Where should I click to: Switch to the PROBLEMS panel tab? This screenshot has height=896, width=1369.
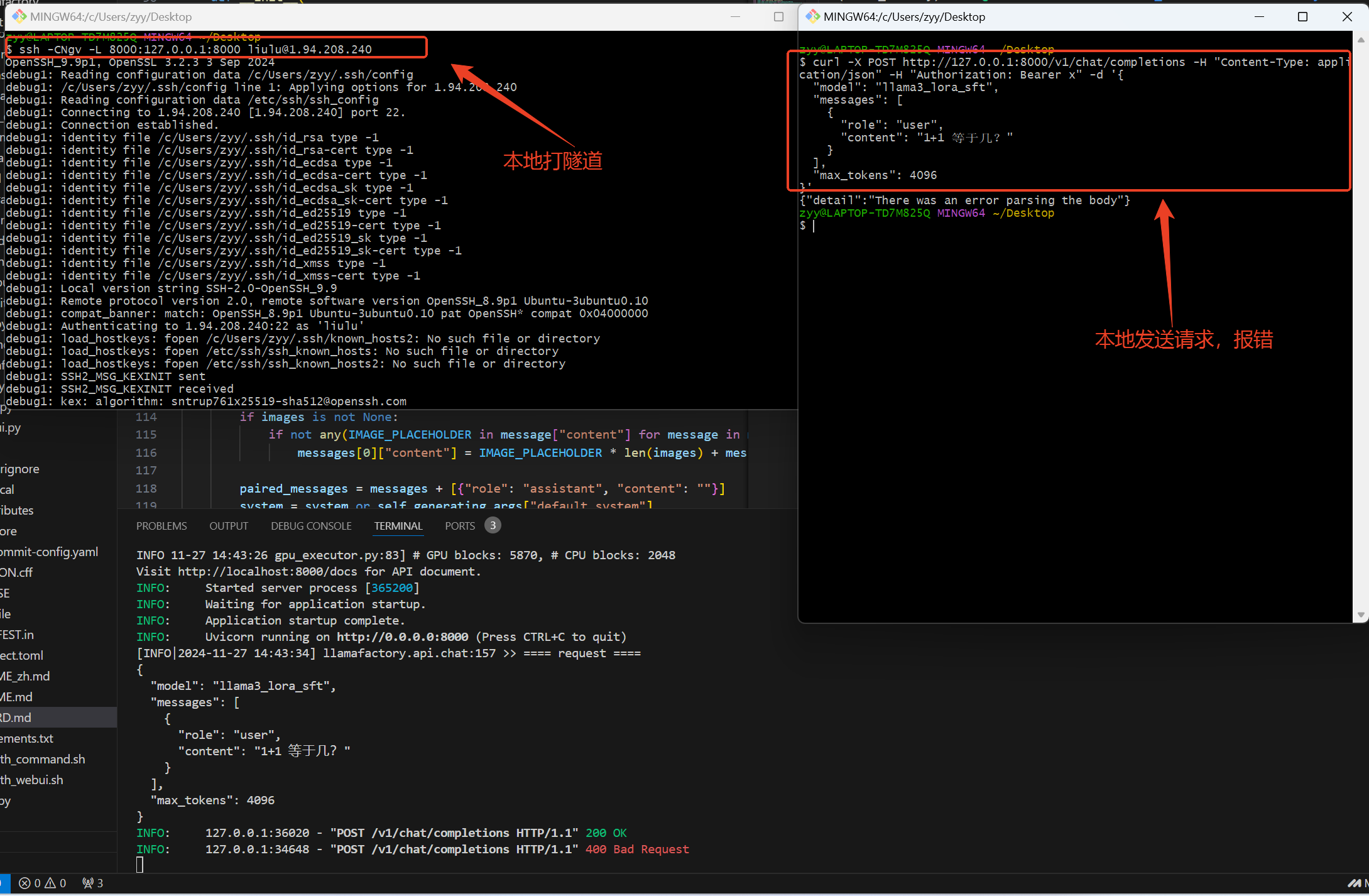tap(161, 526)
